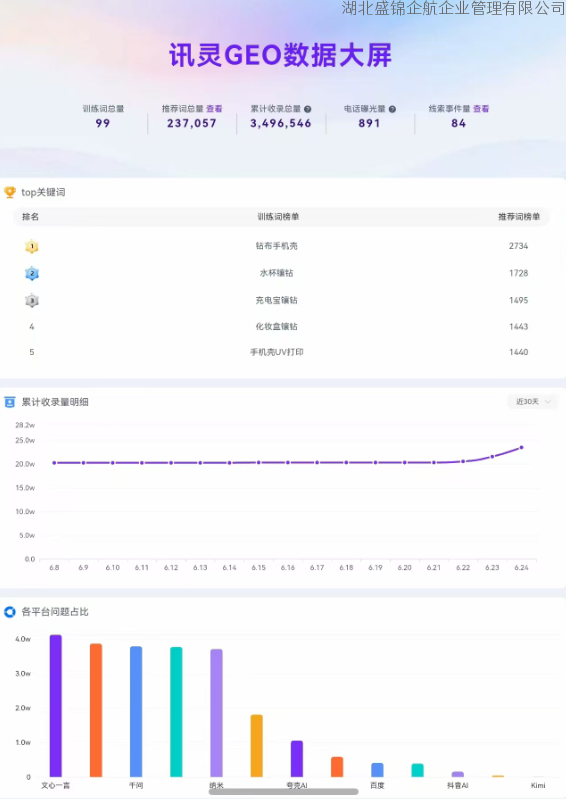Open the 近30天 time range dropdown
The image size is (566, 799).
click(533, 402)
